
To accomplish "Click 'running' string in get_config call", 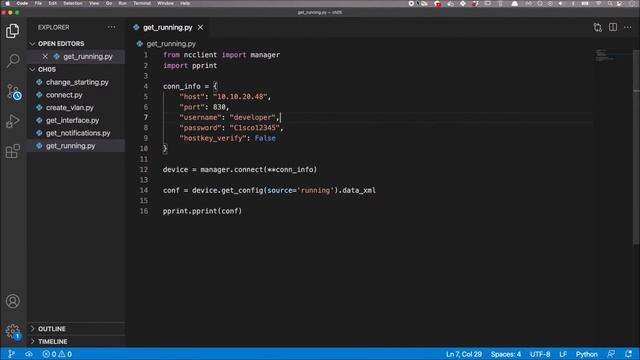I will point(315,190).
